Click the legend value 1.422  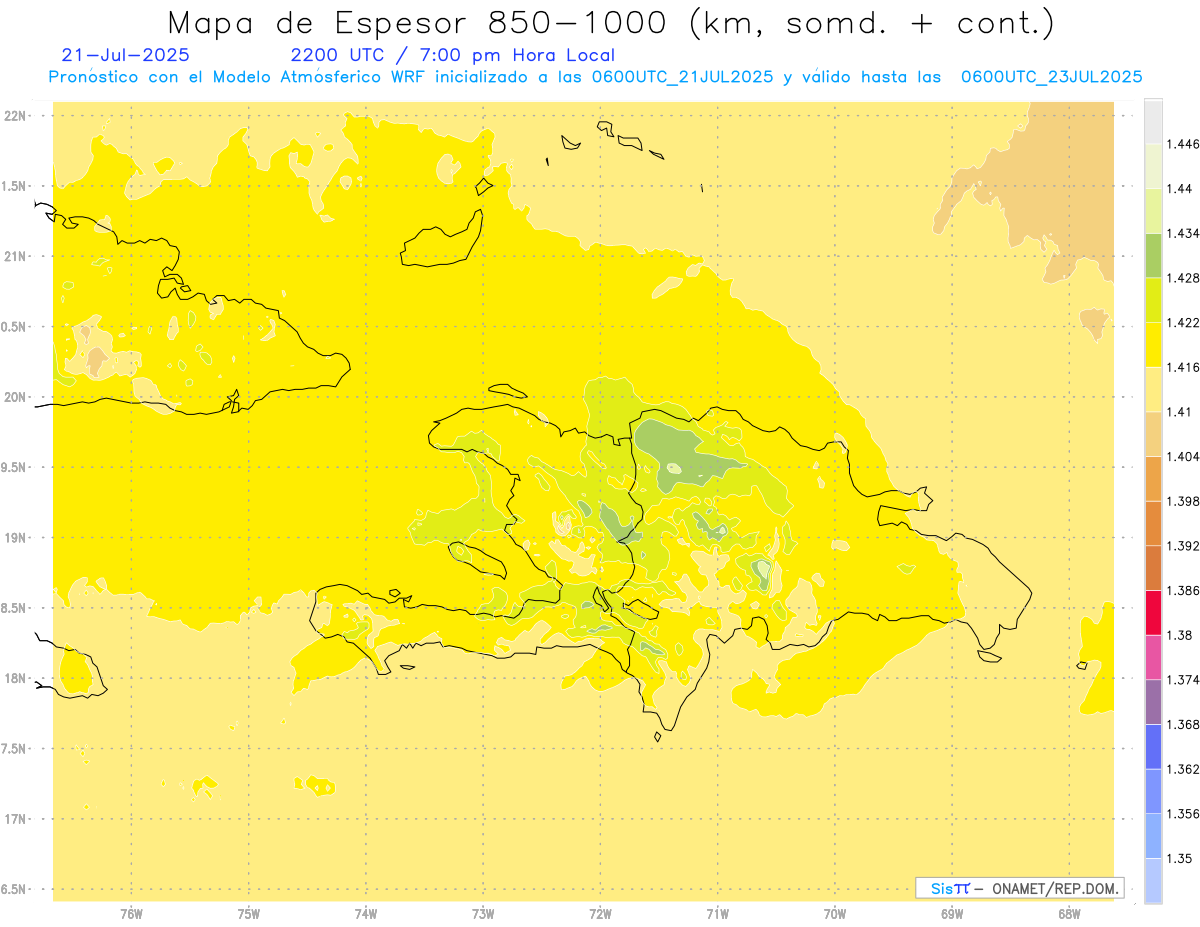[x=1184, y=323]
